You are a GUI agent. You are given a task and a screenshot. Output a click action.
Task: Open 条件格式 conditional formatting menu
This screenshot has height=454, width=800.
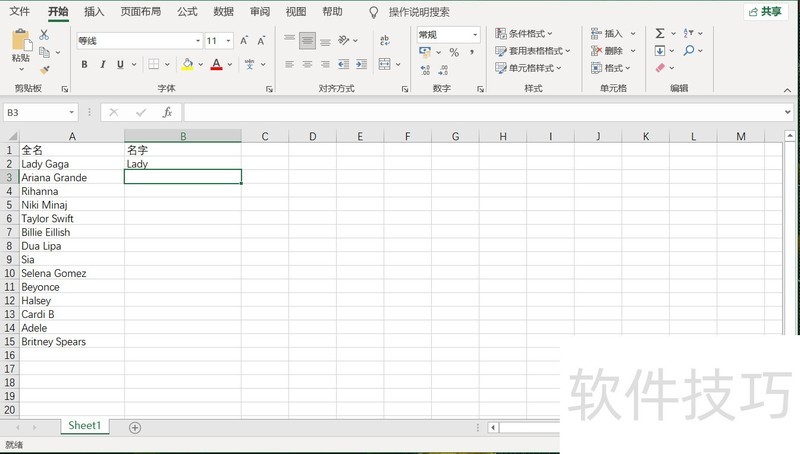tap(524, 34)
